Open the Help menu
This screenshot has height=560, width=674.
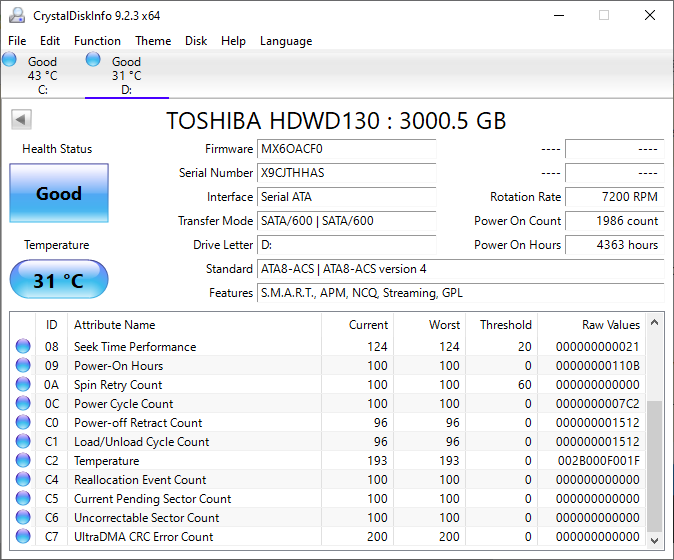click(233, 41)
